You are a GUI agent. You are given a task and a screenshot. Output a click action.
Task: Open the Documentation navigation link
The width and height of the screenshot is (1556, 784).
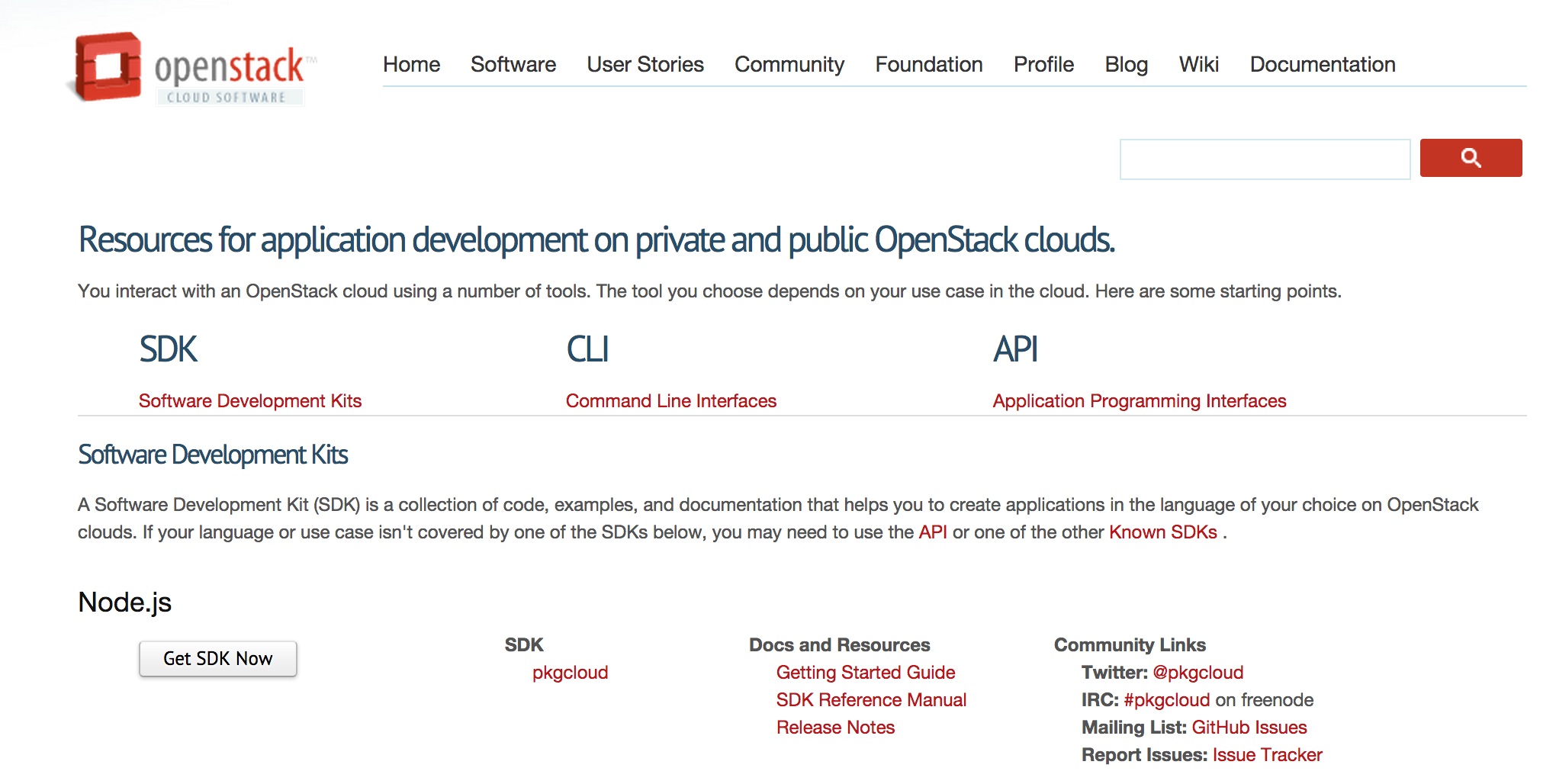1322,65
